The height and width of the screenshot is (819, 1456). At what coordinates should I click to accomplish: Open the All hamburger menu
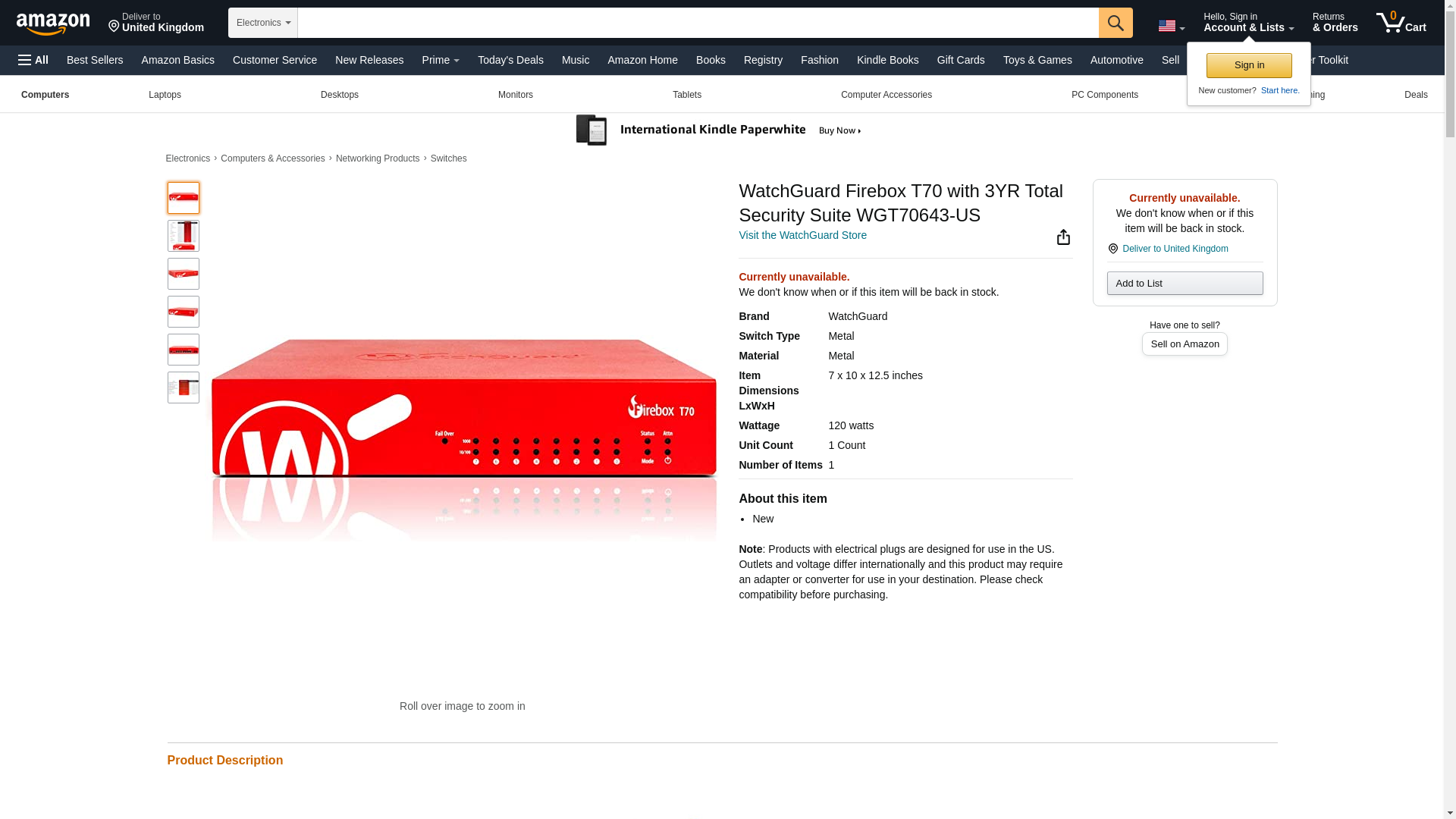pos(33,60)
